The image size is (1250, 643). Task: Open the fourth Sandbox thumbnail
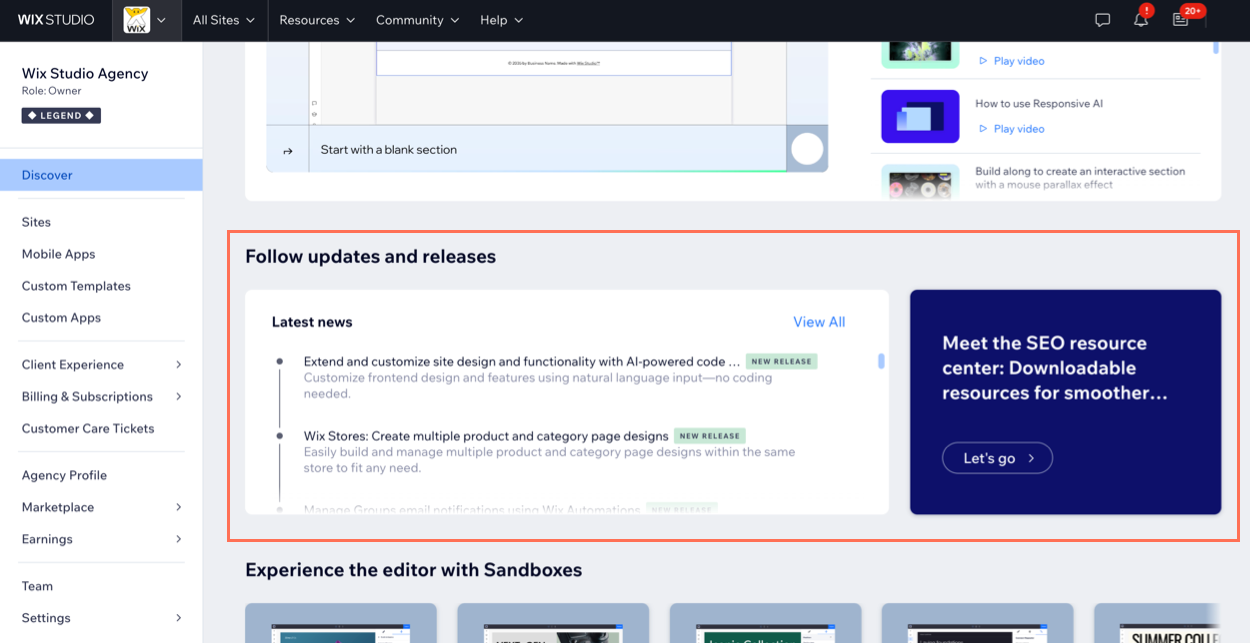pyautogui.click(x=977, y=623)
